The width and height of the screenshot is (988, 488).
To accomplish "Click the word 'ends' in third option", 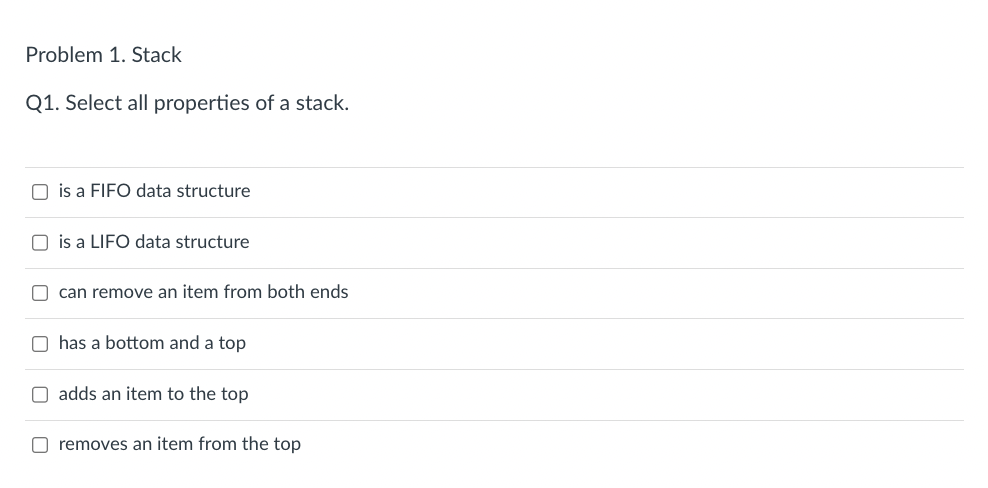I will point(329,292).
